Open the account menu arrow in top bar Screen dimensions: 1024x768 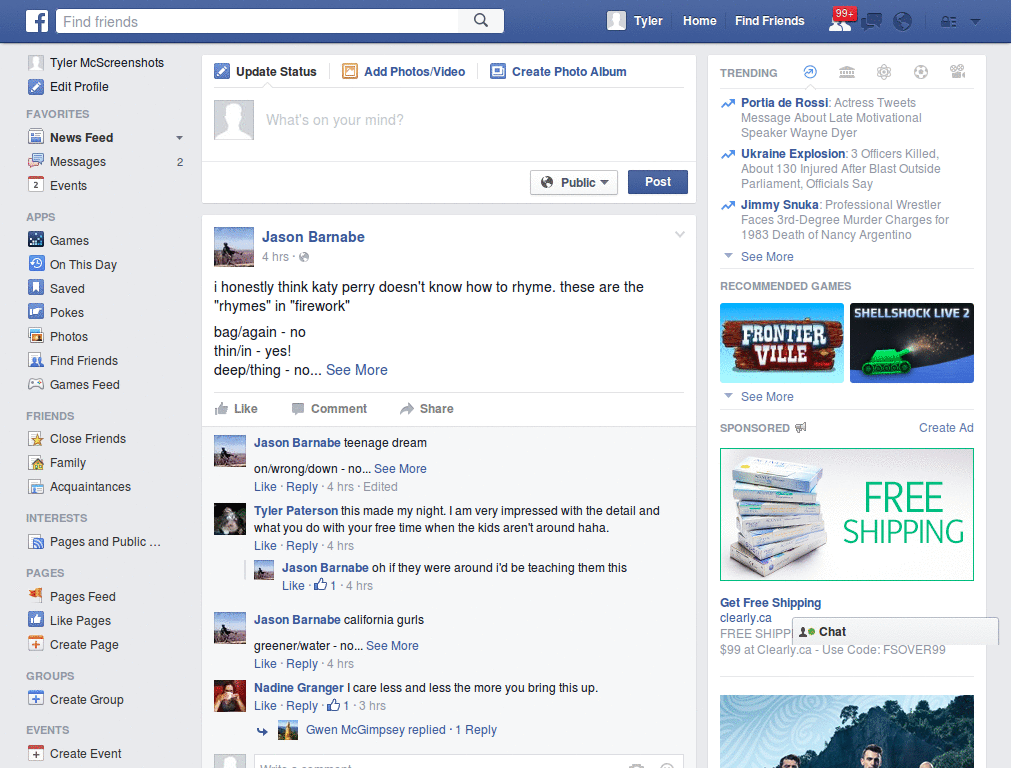tap(975, 22)
